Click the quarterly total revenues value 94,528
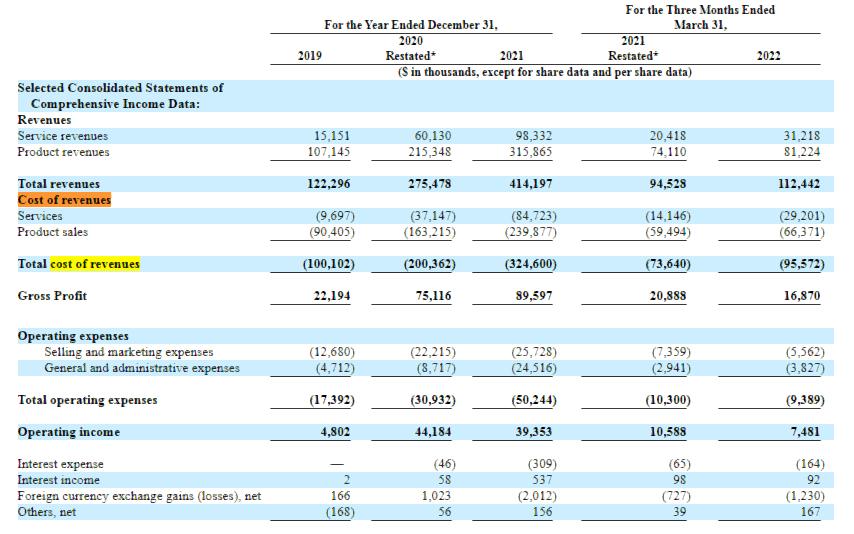This screenshot has width=854, height=534. point(668,184)
